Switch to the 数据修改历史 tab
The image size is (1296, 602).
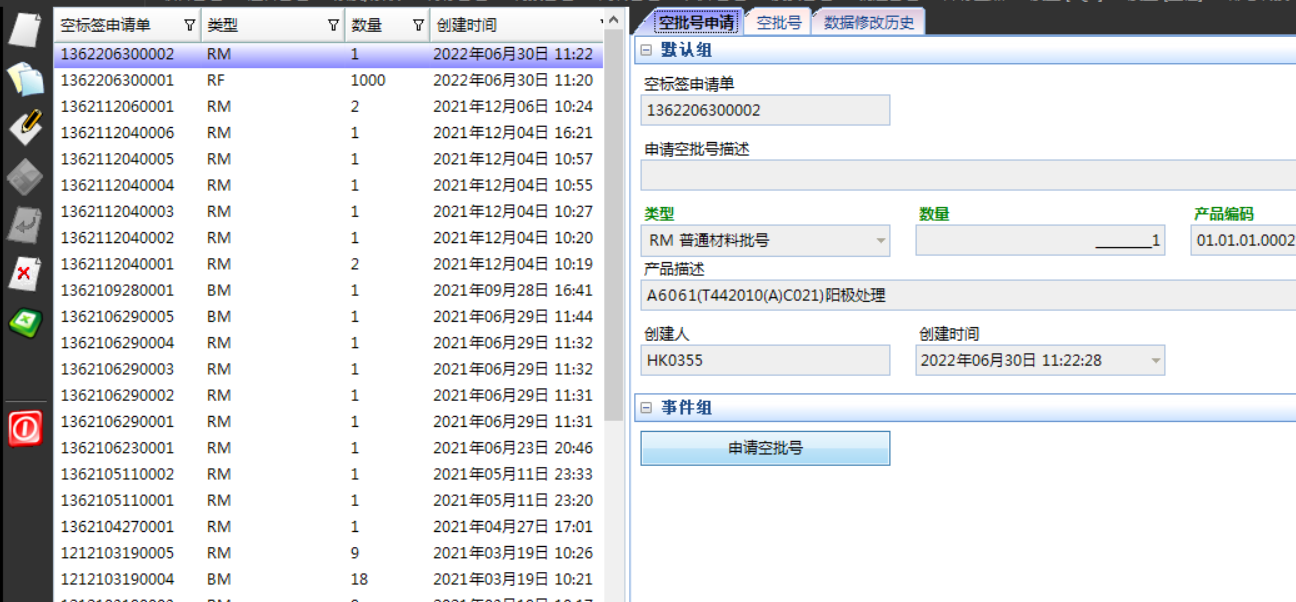(x=868, y=22)
